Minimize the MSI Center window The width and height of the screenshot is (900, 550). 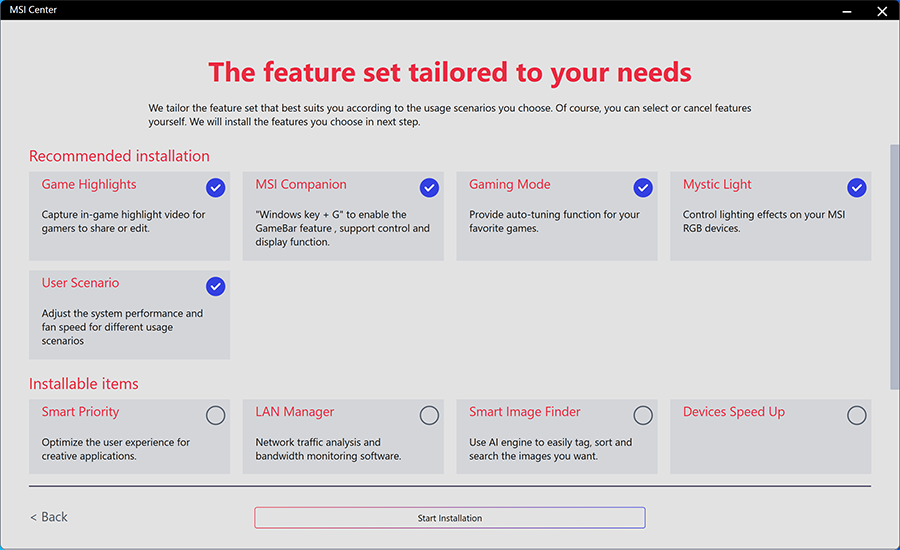(847, 11)
